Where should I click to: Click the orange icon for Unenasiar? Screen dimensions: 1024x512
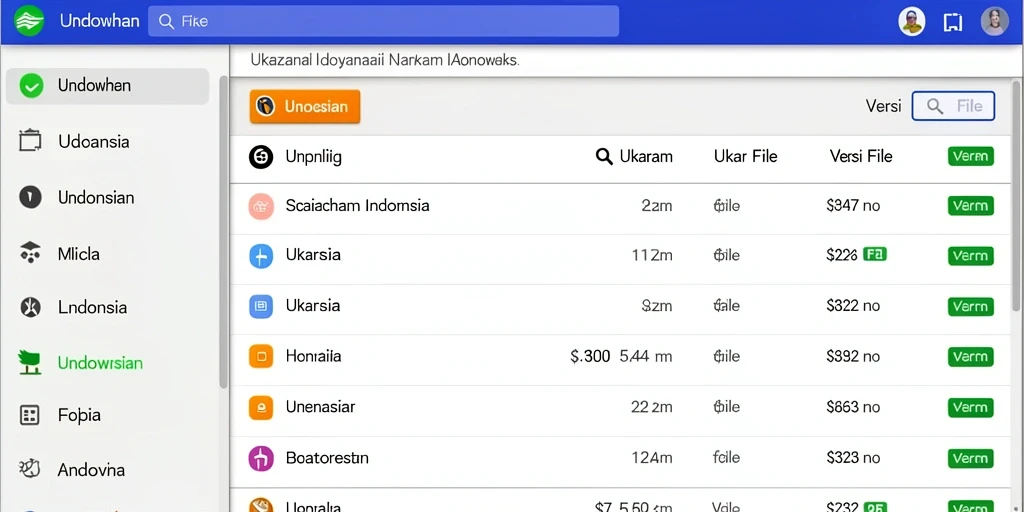tap(261, 408)
